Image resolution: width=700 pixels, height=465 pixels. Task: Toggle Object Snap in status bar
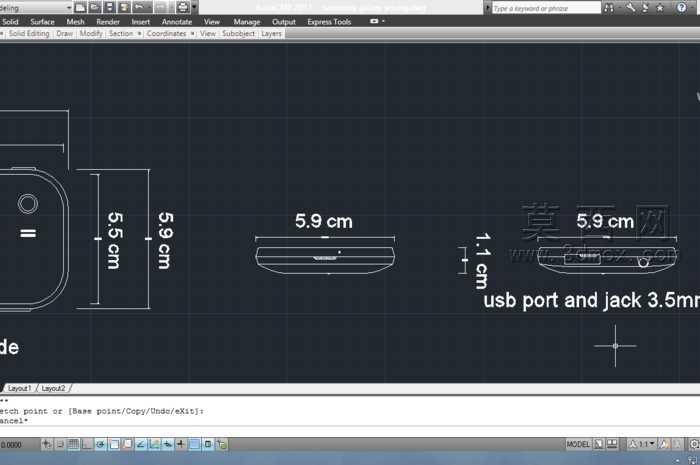[x=114, y=444]
